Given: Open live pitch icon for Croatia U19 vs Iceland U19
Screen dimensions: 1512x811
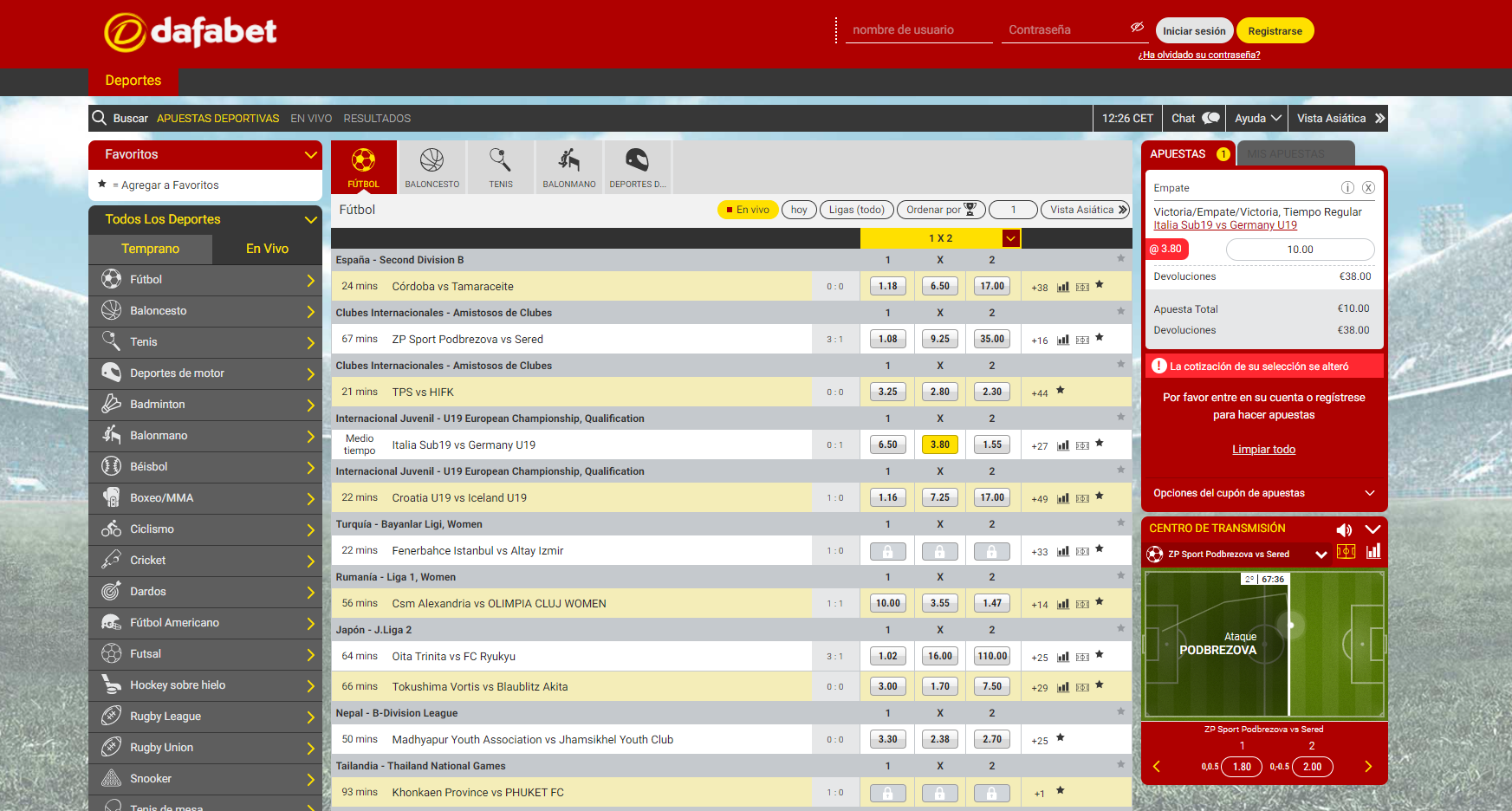Looking at the screenshot, I should [x=1082, y=498].
